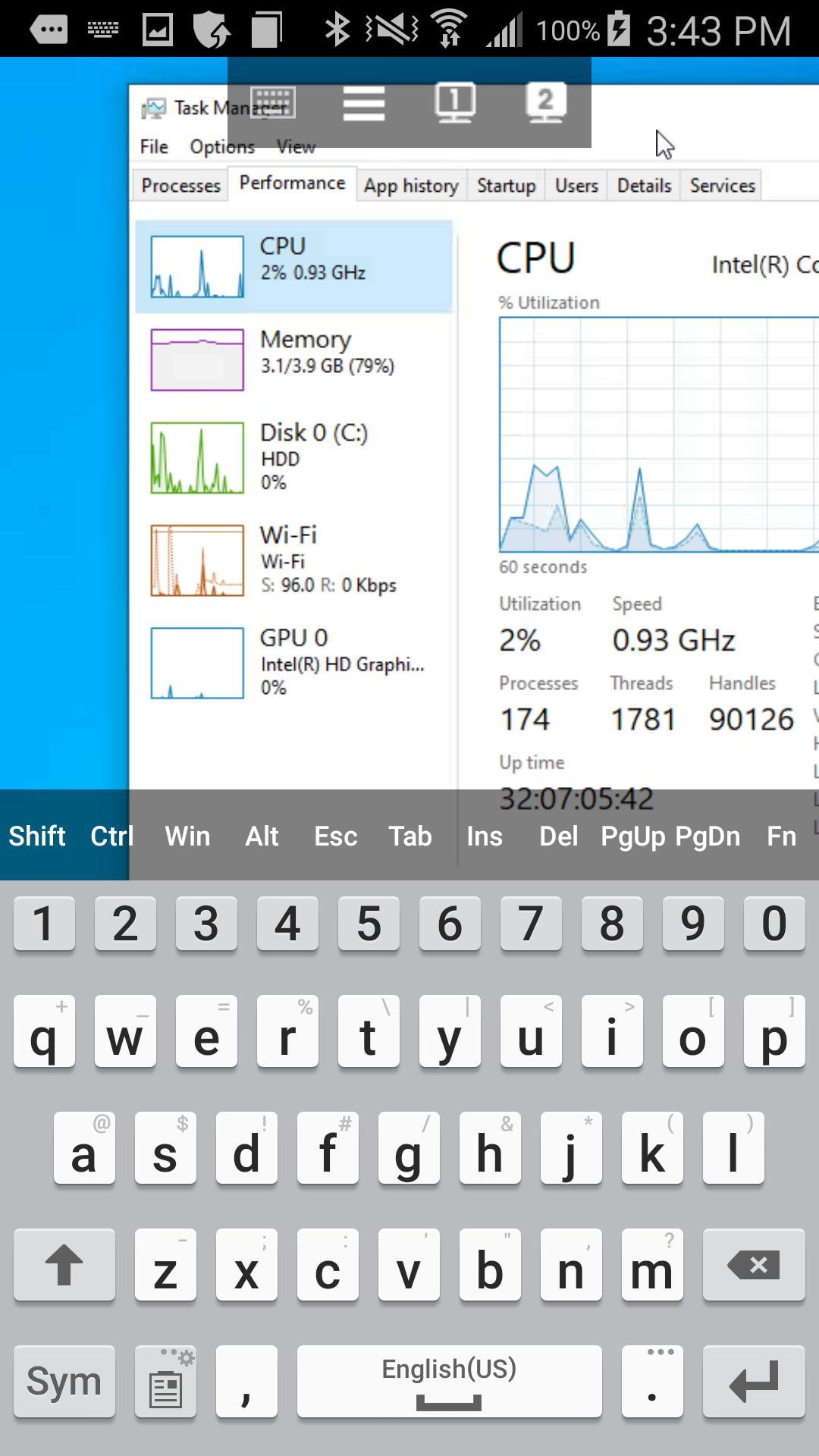Viewport: 819px width, 1456px height.
Task: Select the GPU 0 graph thumbnail
Action: click(x=197, y=663)
